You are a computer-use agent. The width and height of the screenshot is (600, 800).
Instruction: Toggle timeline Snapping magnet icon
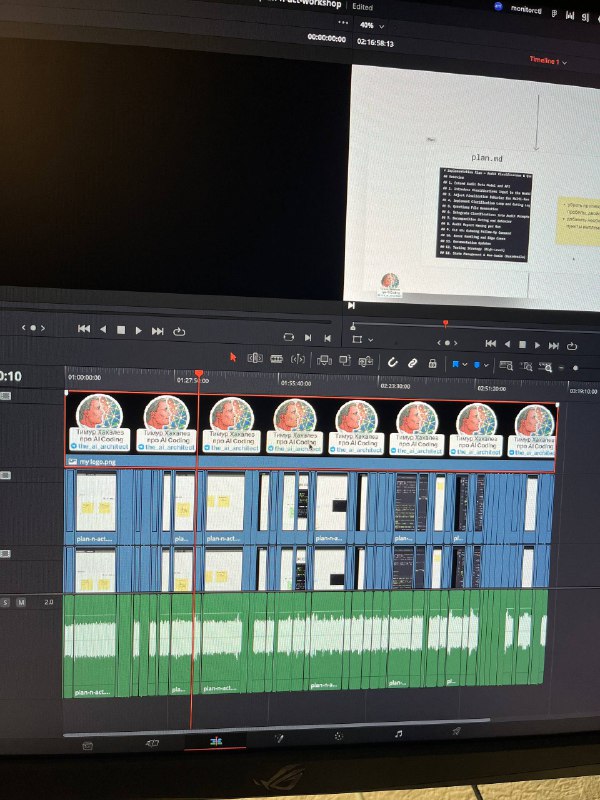393,362
